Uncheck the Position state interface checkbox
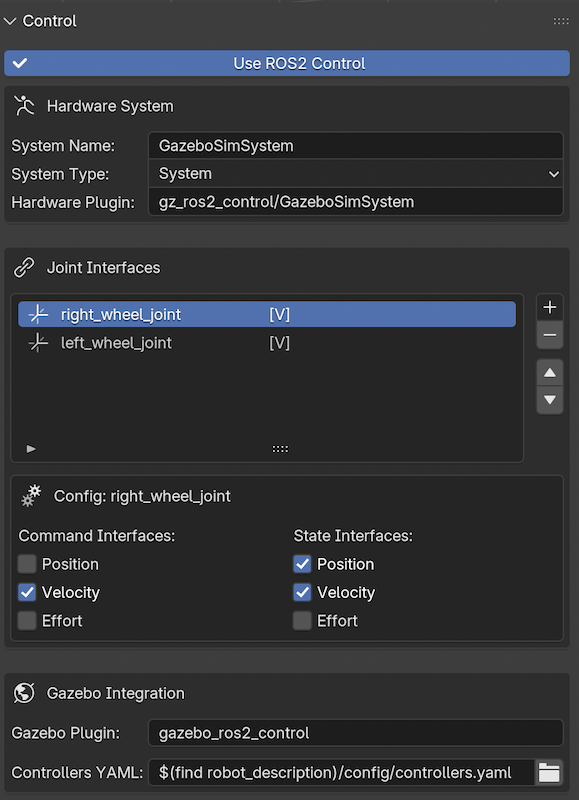Viewport: 579px width, 800px height. [x=303, y=564]
